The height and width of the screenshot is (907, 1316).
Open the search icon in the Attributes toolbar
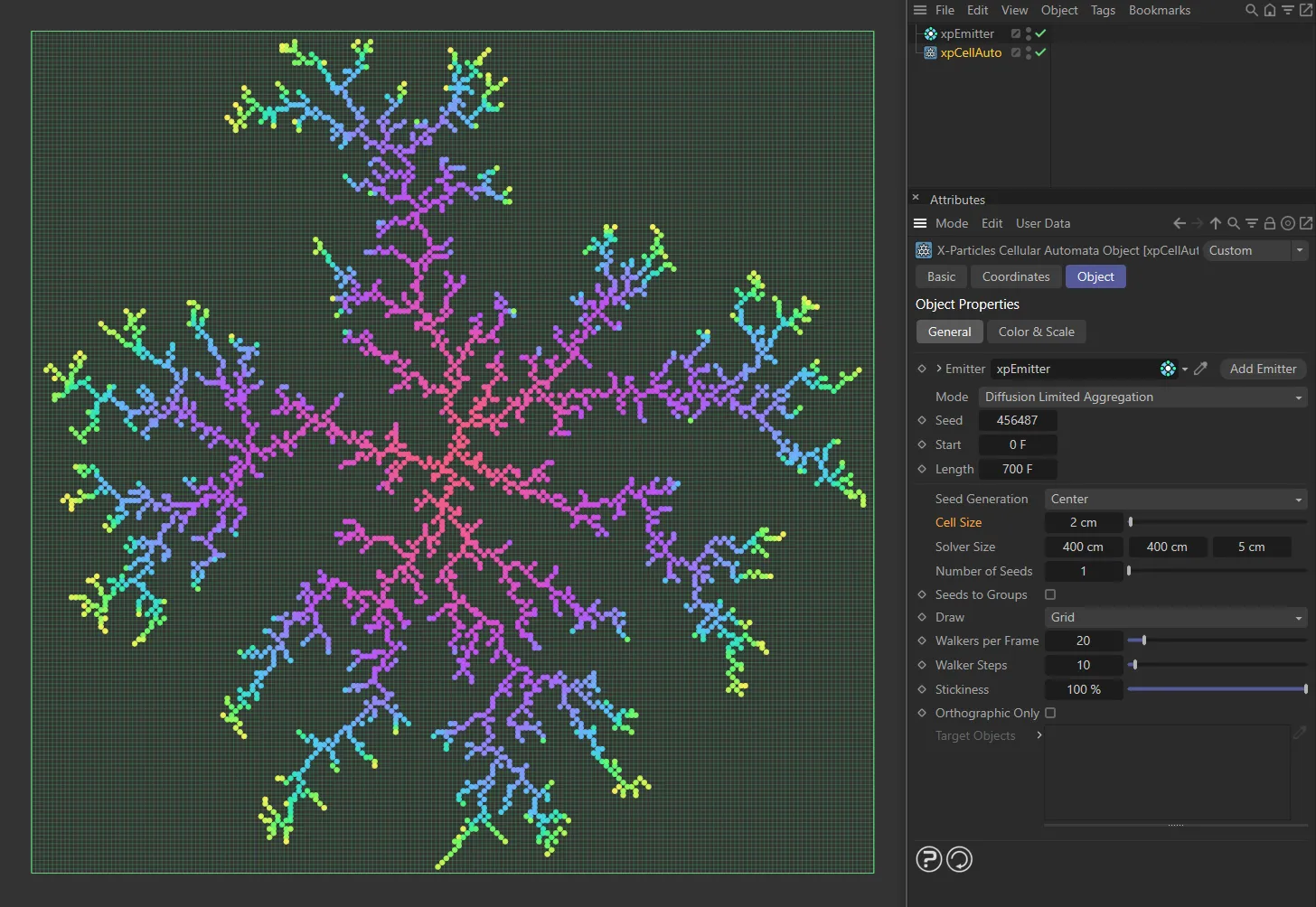1234,223
